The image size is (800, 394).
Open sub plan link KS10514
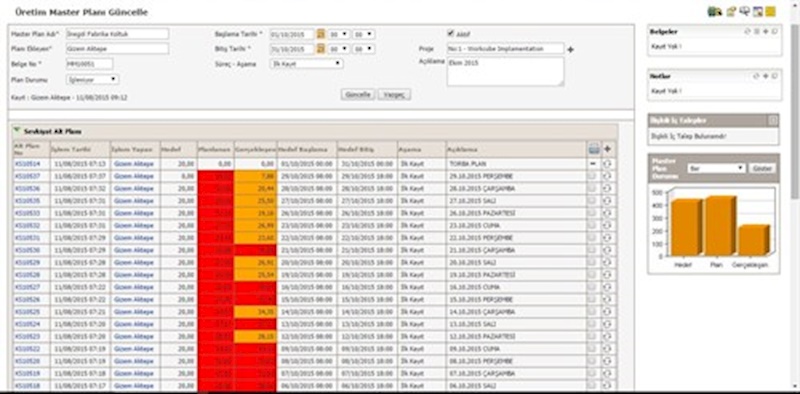(x=28, y=164)
